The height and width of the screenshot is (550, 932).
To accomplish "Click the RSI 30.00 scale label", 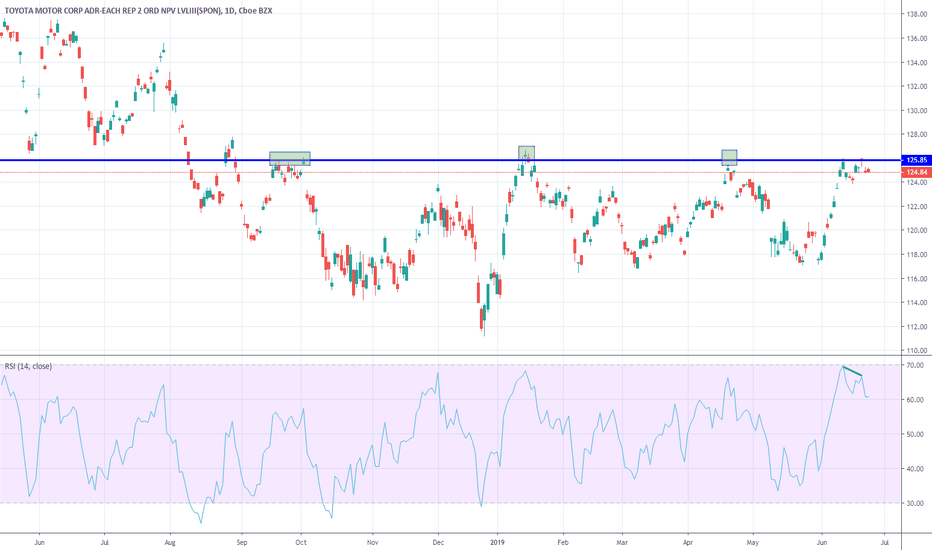I will [x=916, y=503].
